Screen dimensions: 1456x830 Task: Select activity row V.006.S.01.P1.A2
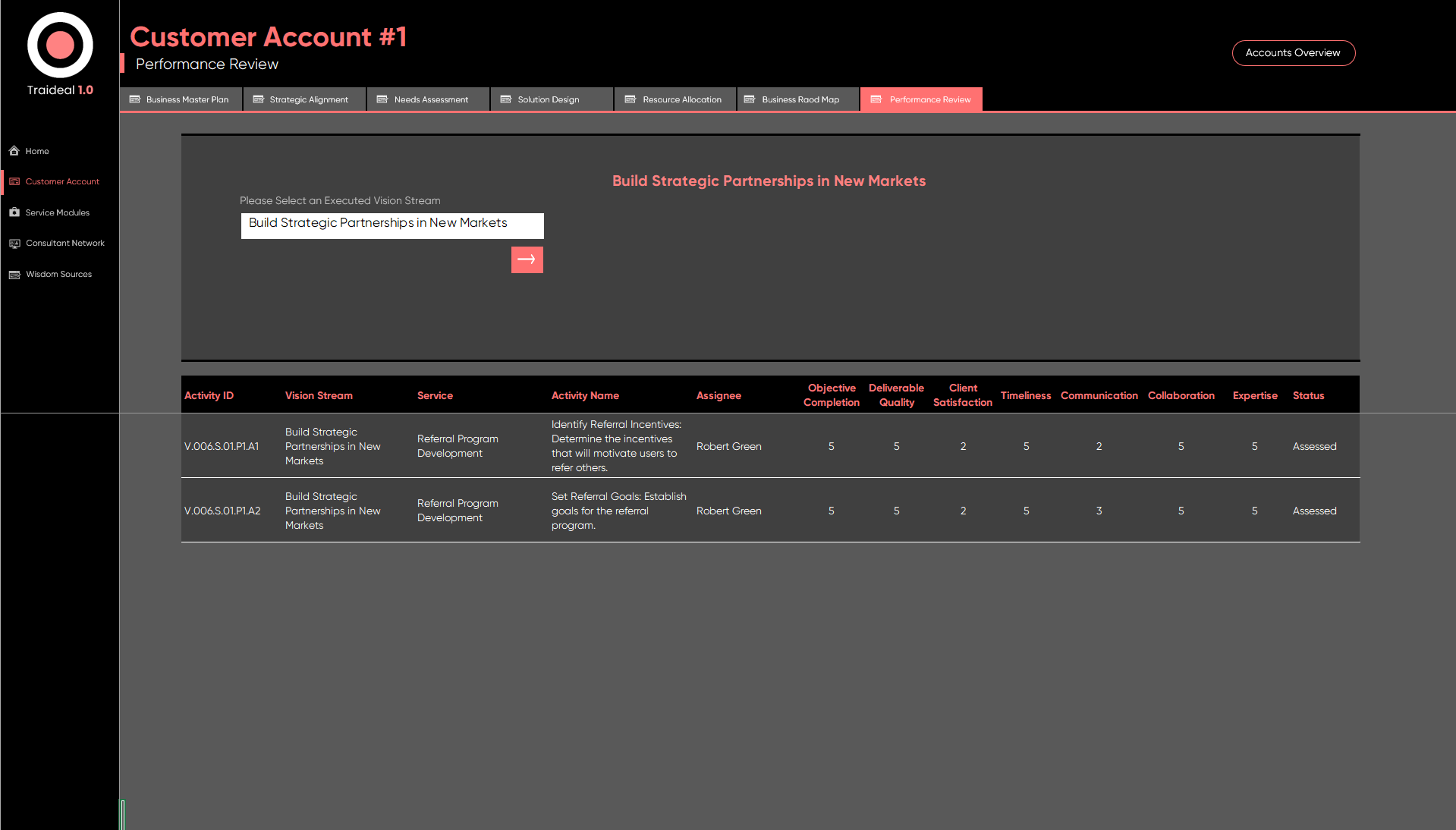click(x=222, y=511)
